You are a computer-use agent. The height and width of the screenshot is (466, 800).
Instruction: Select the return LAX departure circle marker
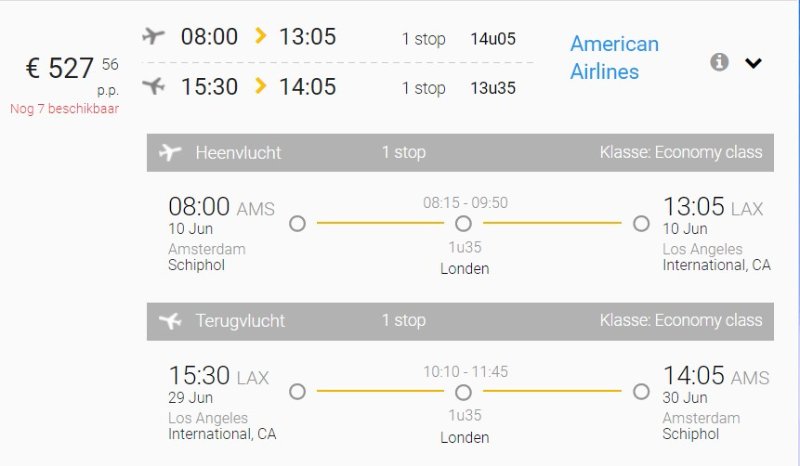point(297,392)
